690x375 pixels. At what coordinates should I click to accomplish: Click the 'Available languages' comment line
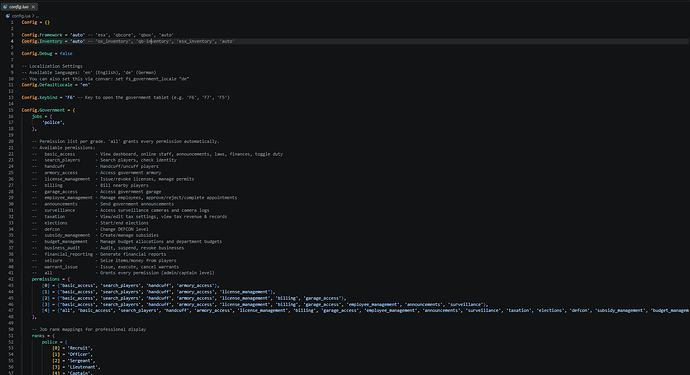click(89, 73)
